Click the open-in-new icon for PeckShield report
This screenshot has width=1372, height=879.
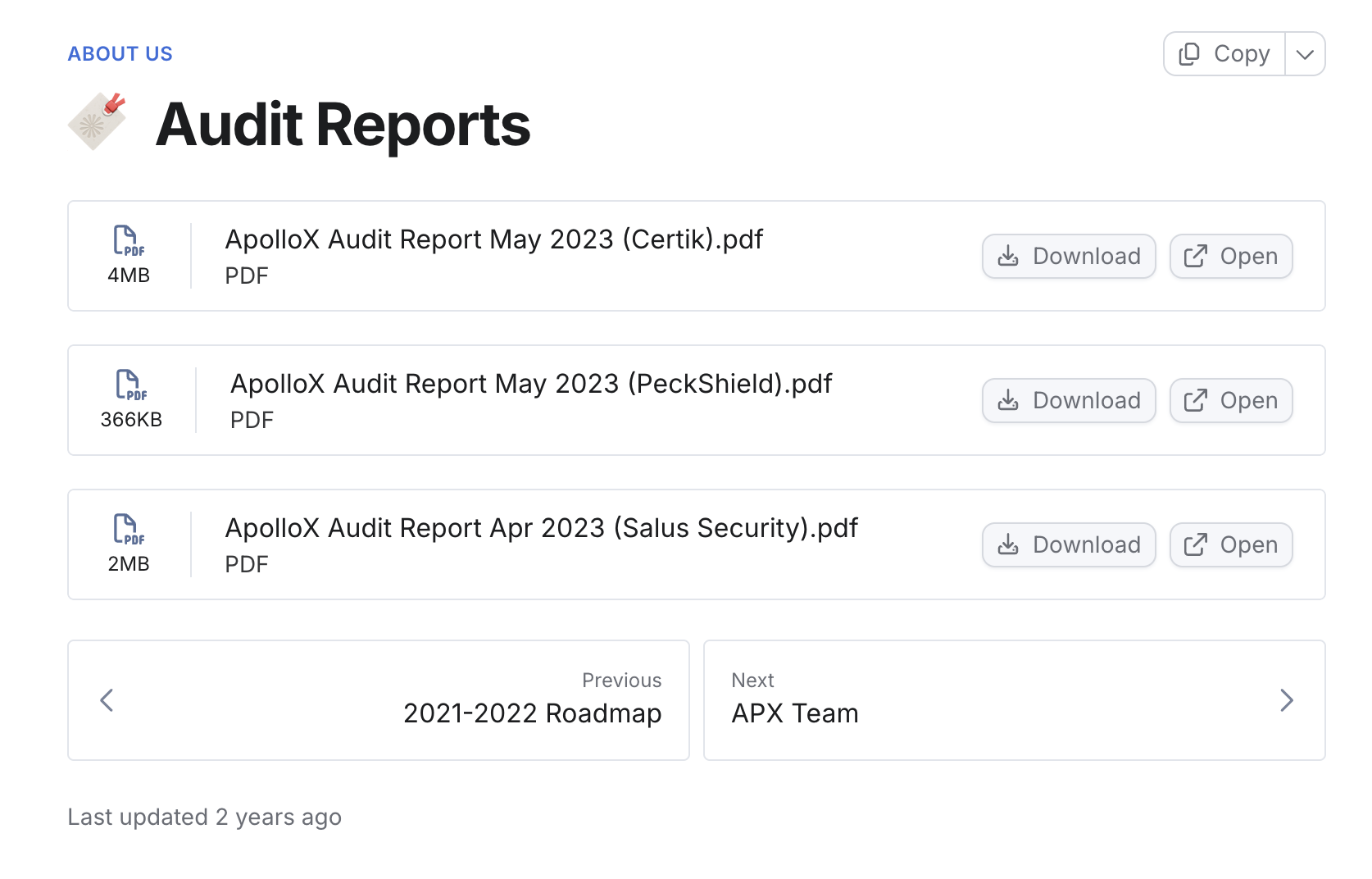[1196, 400]
